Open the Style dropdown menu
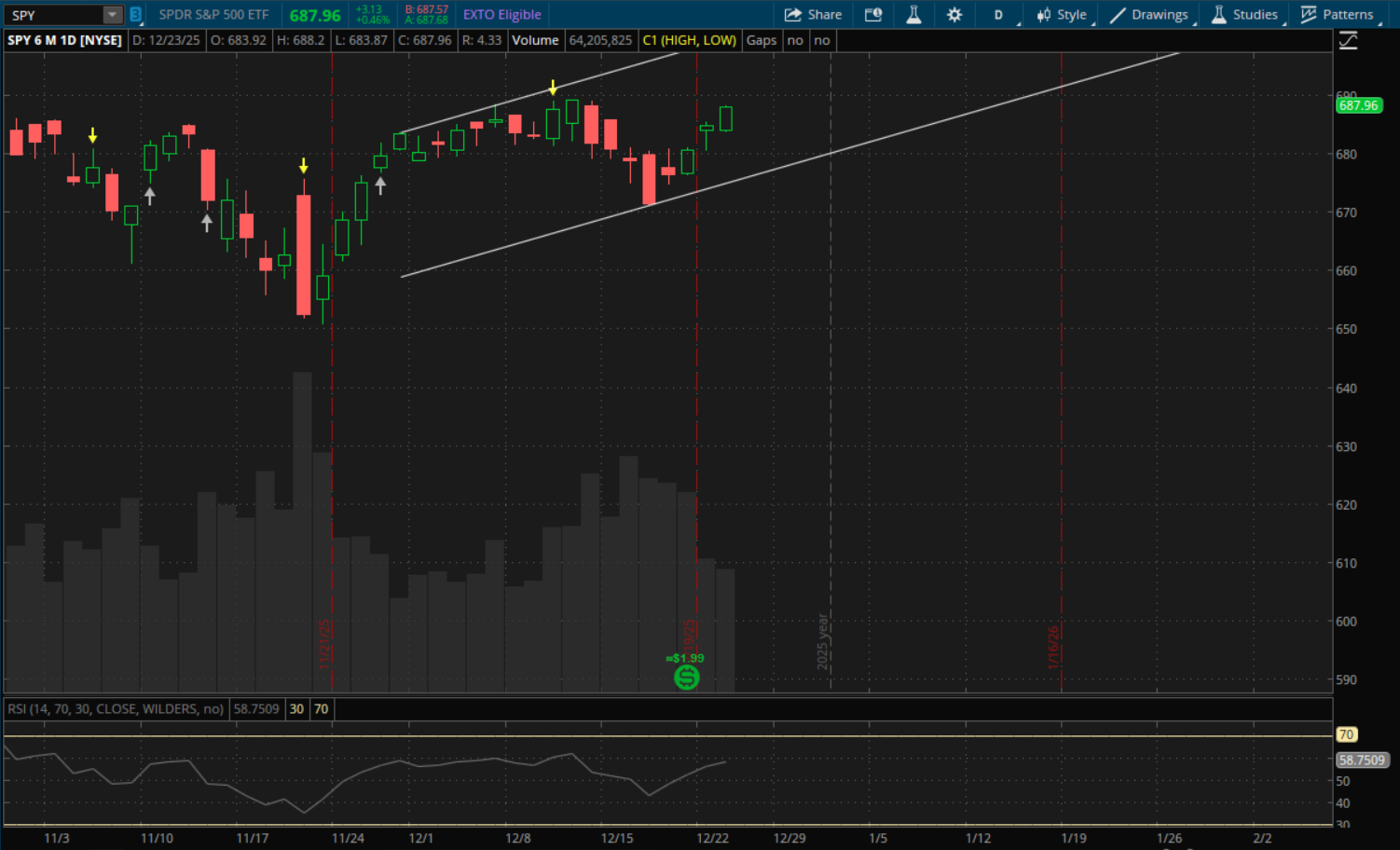Image resolution: width=1400 pixels, height=850 pixels. pos(1062,15)
